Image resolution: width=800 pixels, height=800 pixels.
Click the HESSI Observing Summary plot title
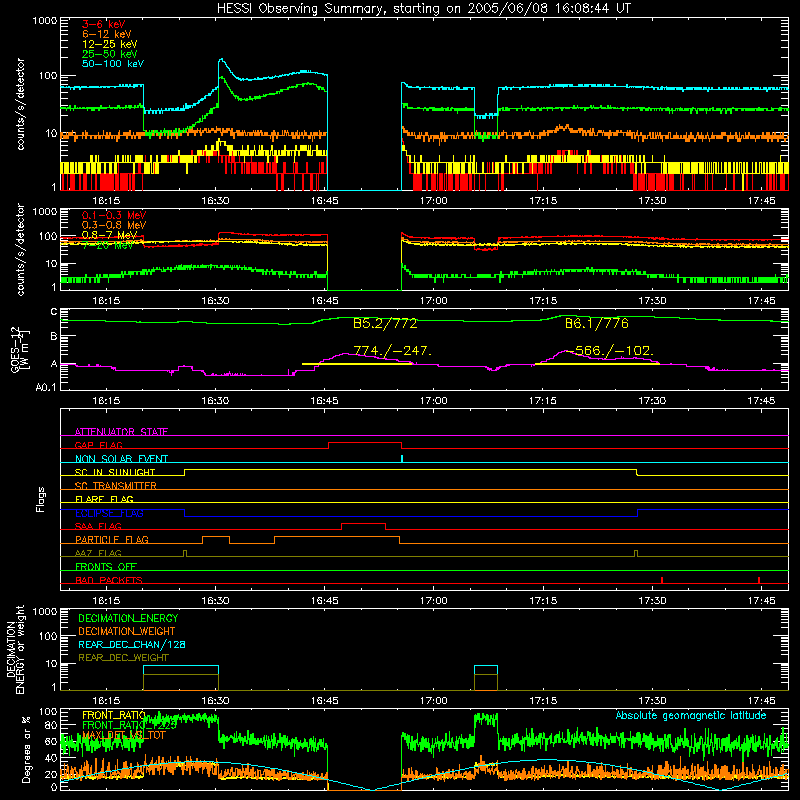[x=423, y=8]
